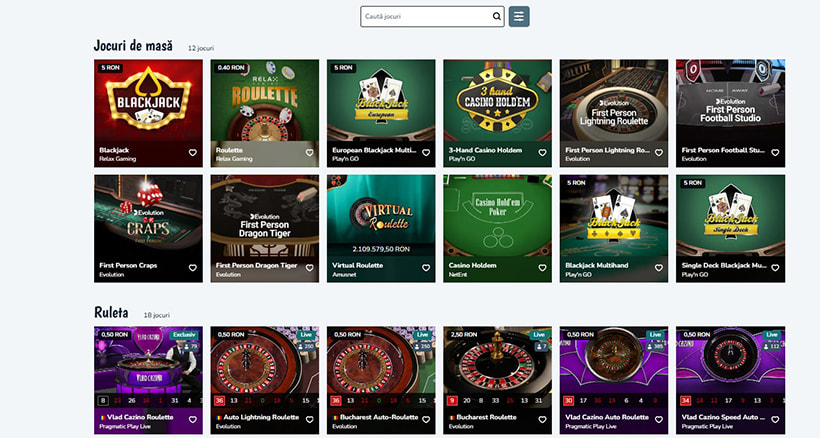Add Blackjack Multihand to favorites

[658, 268]
